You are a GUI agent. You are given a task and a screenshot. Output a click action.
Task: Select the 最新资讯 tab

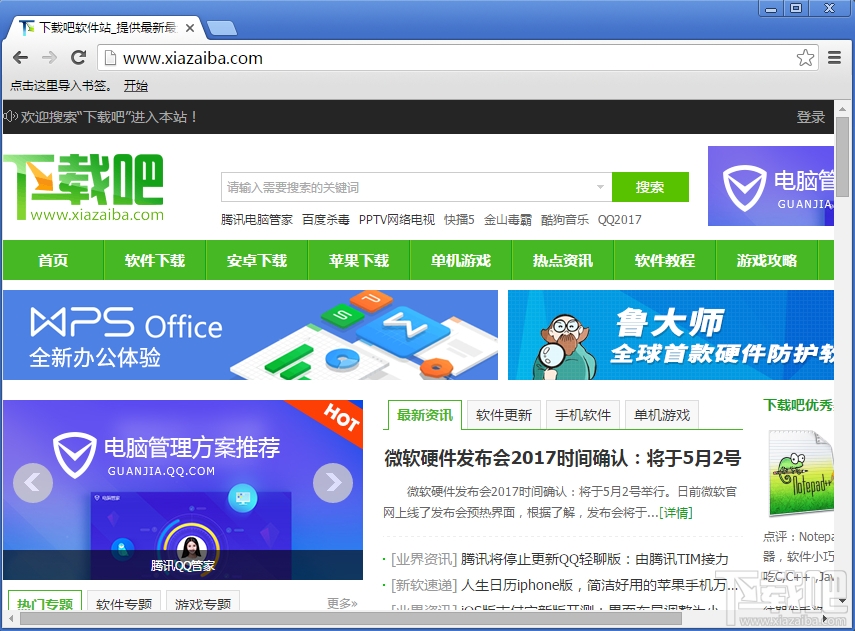[x=425, y=415]
